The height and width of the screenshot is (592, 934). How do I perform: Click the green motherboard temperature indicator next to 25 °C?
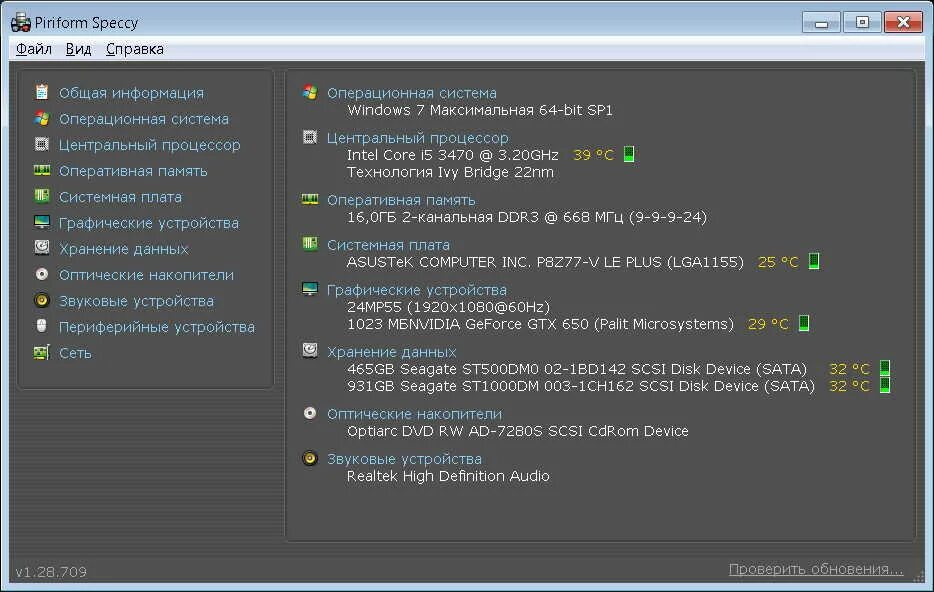[x=814, y=261]
